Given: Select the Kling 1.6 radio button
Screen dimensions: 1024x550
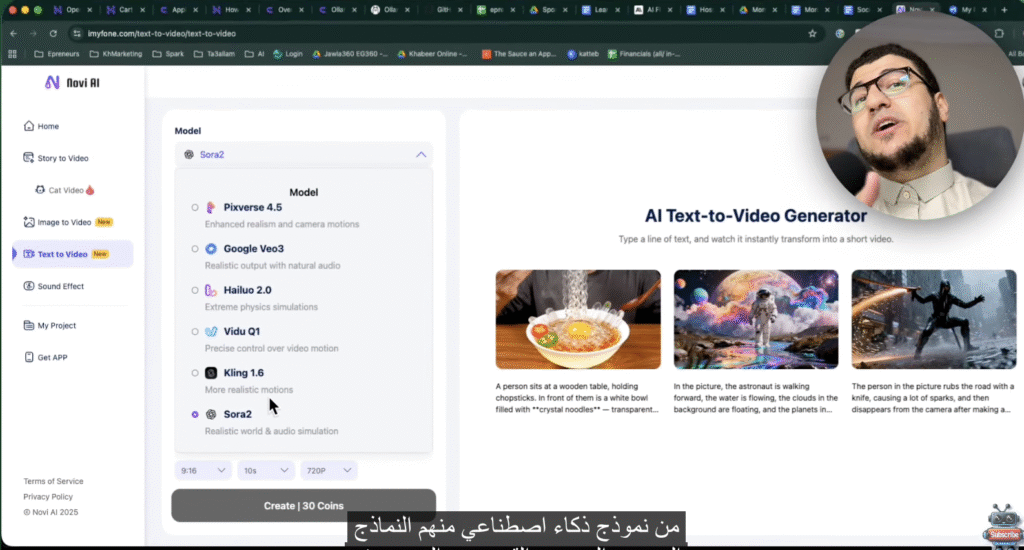Looking at the screenshot, I should point(195,373).
